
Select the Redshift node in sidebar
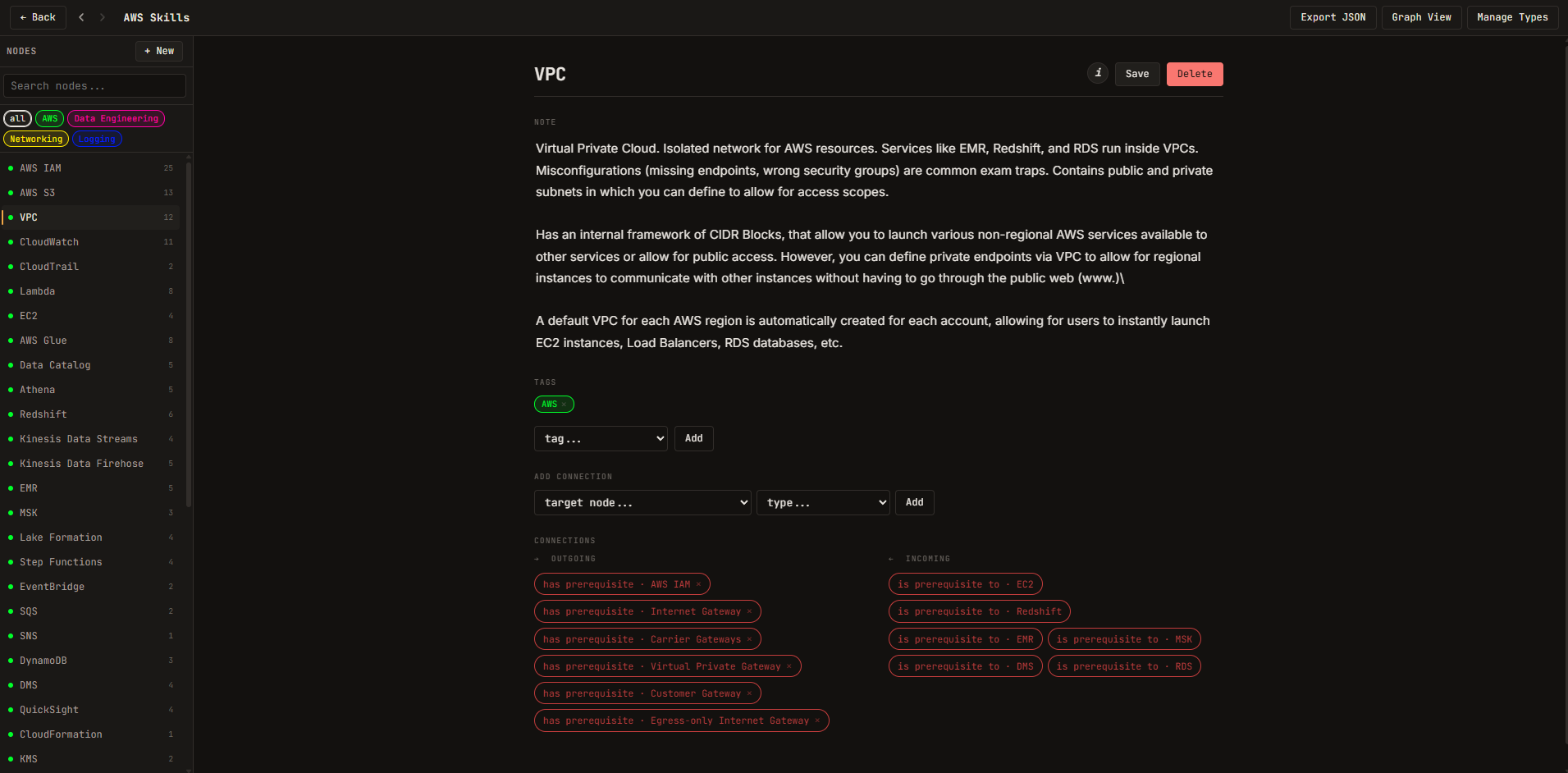click(x=90, y=414)
